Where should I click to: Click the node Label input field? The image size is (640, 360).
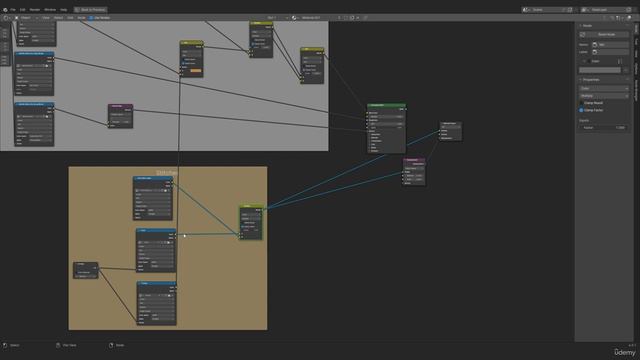611,52
